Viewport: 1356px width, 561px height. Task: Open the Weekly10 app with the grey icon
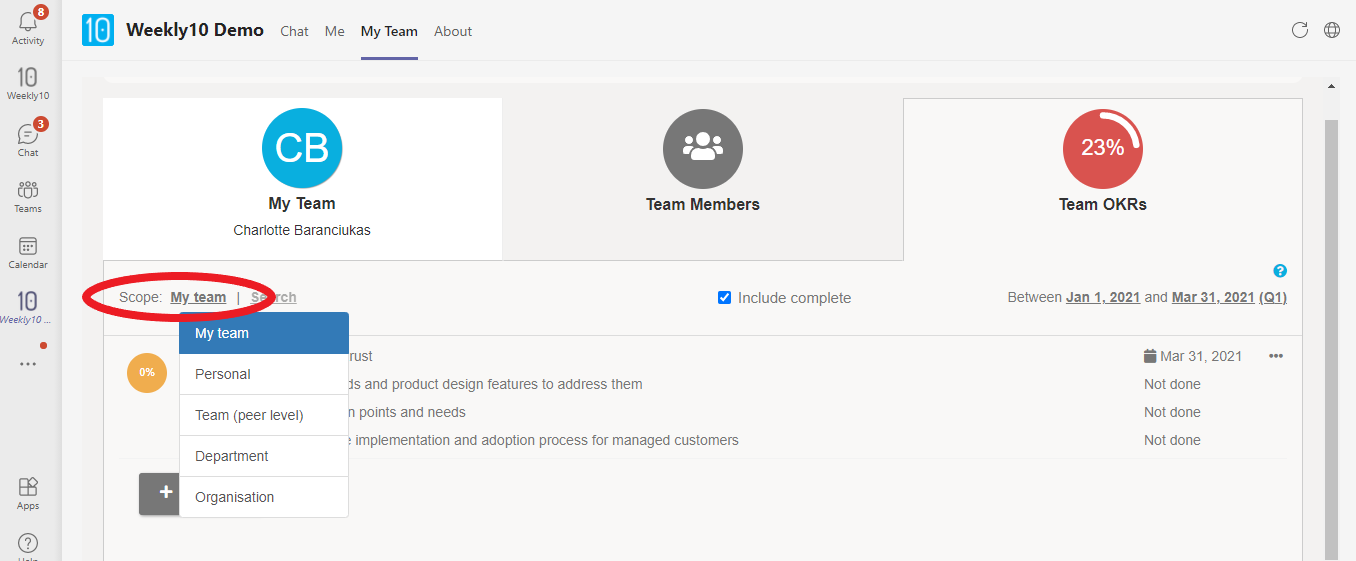[28, 83]
